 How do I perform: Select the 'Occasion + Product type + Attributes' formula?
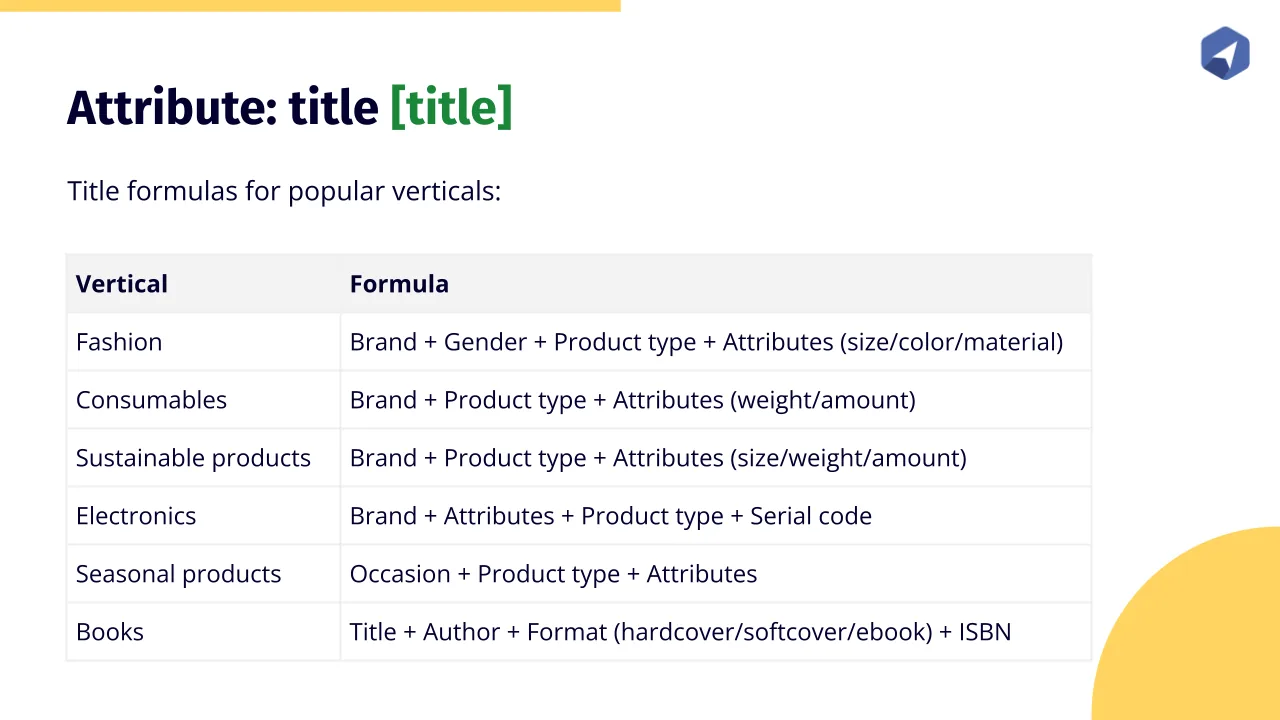(553, 574)
